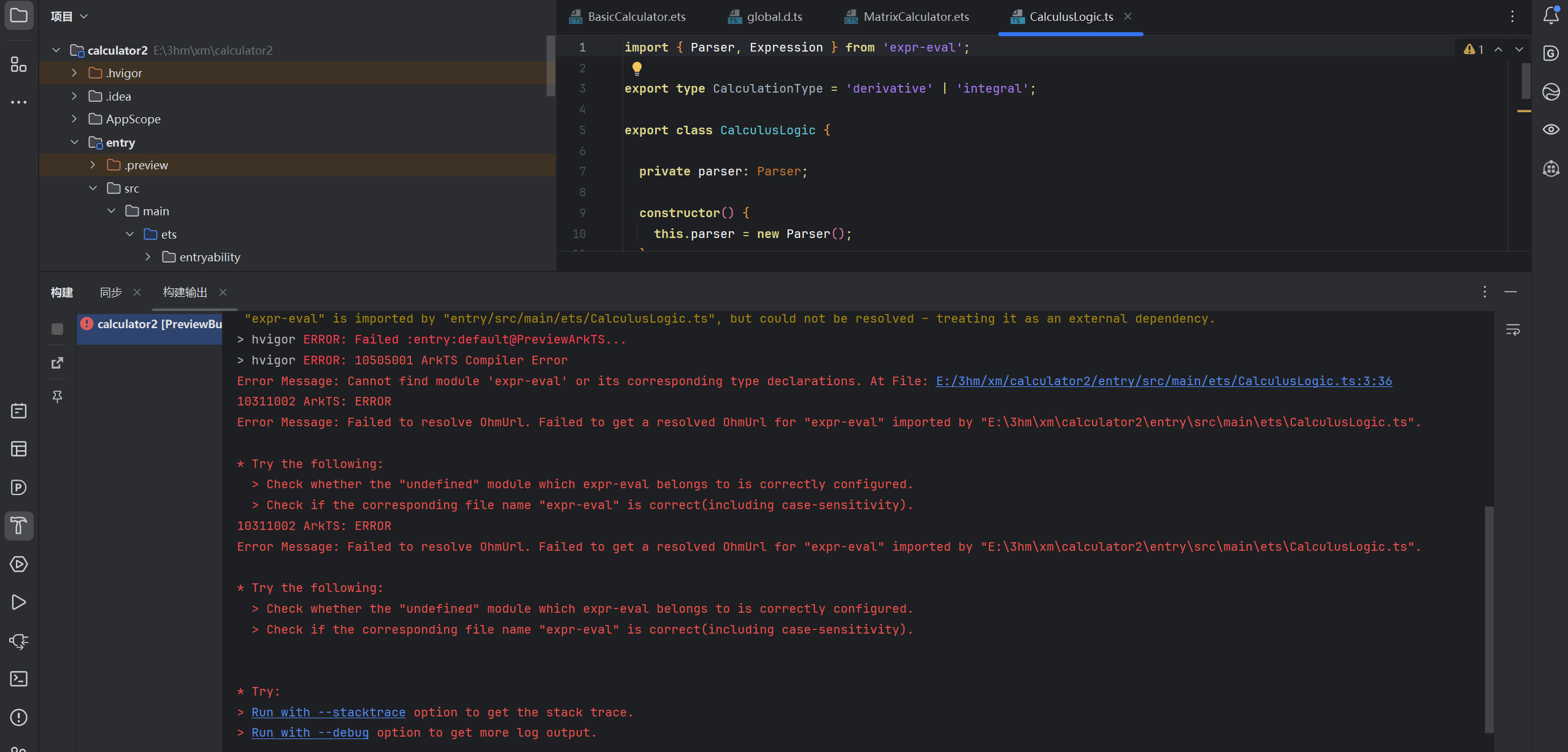This screenshot has height=752, width=1568.
Task: Collapse the entry module folder
Action: click(x=74, y=142)
